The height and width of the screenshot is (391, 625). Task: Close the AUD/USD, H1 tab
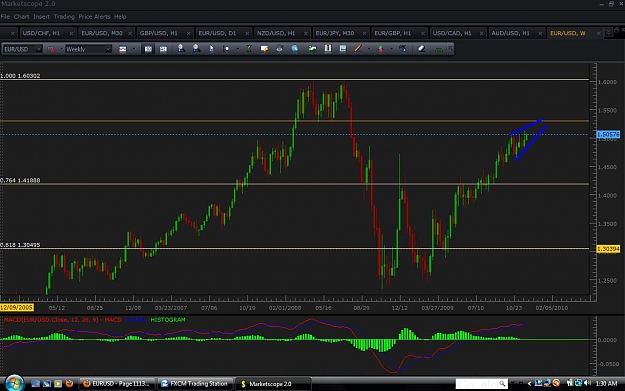point(540,33)
